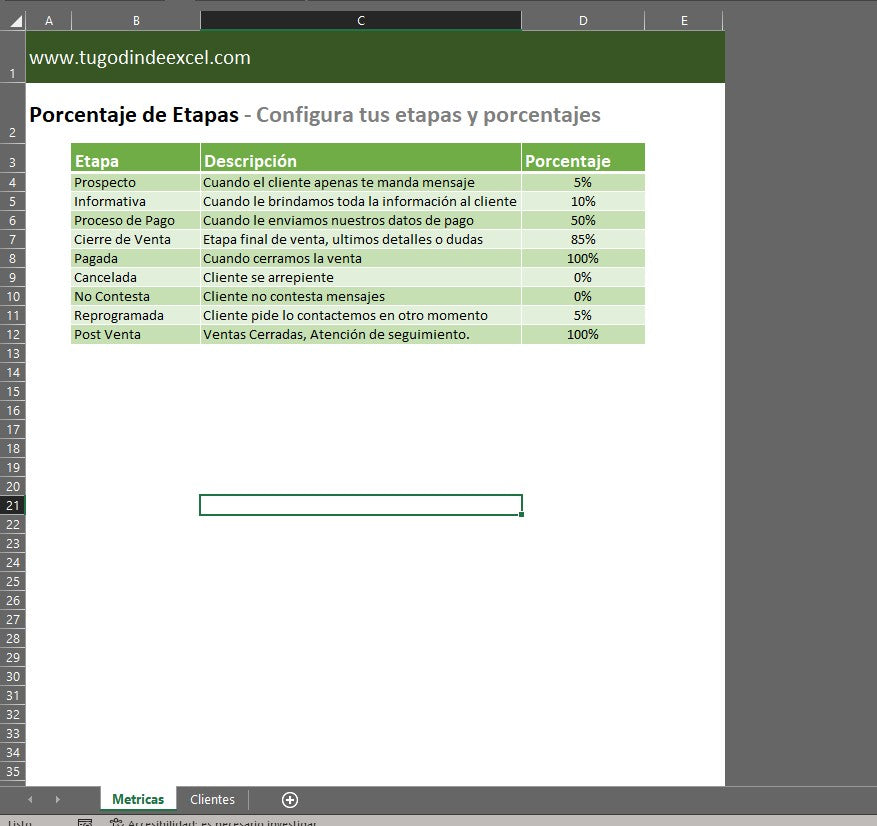Select the Post Venta cell
Viewport: 877px width, 826px height.
[135, 334]
